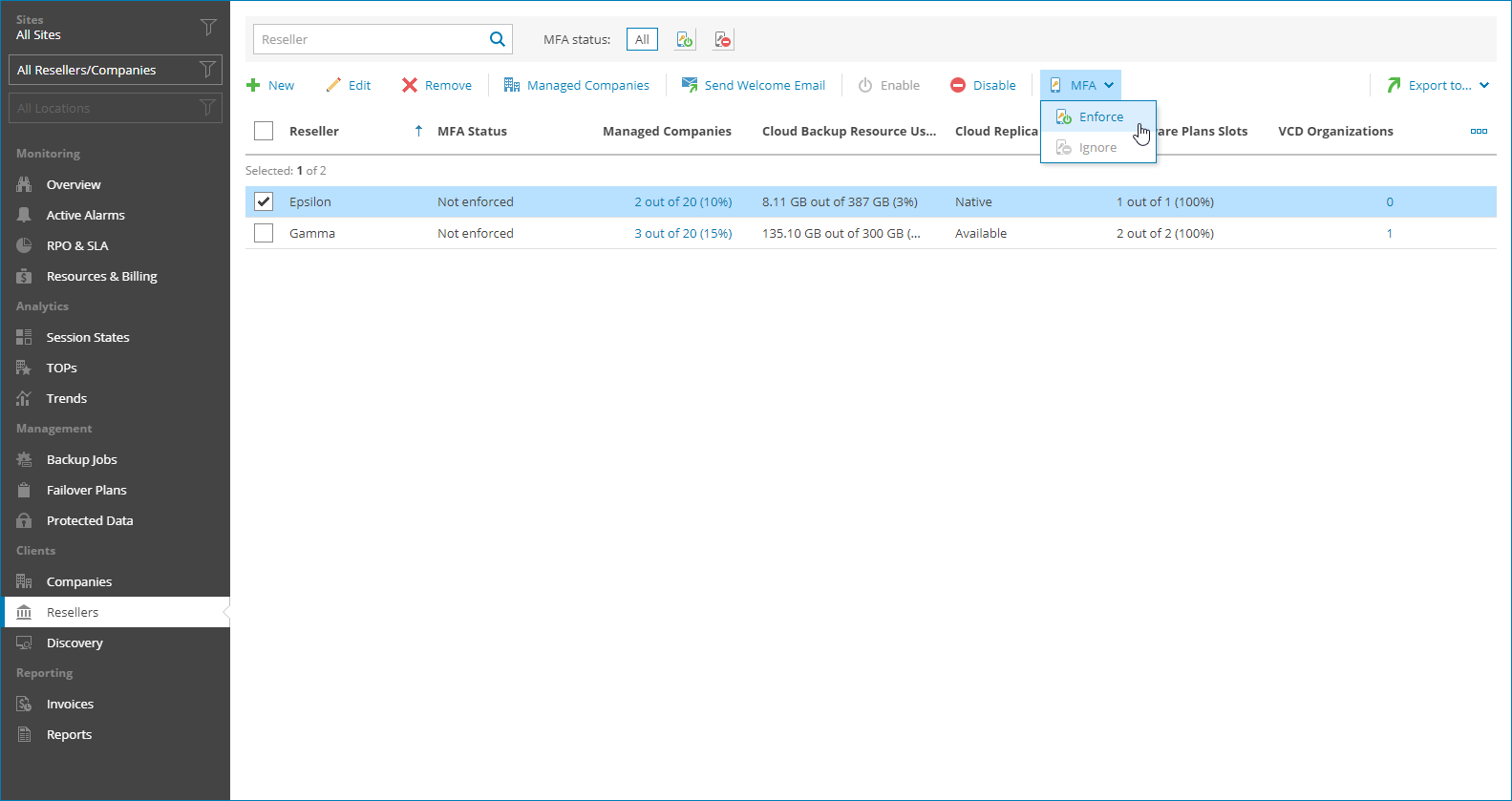The width and height of the screenshot is (1512, 801).
Task: Click the TOPs sidebar icon
Action: pyautogui.click(x=24, y=368)
